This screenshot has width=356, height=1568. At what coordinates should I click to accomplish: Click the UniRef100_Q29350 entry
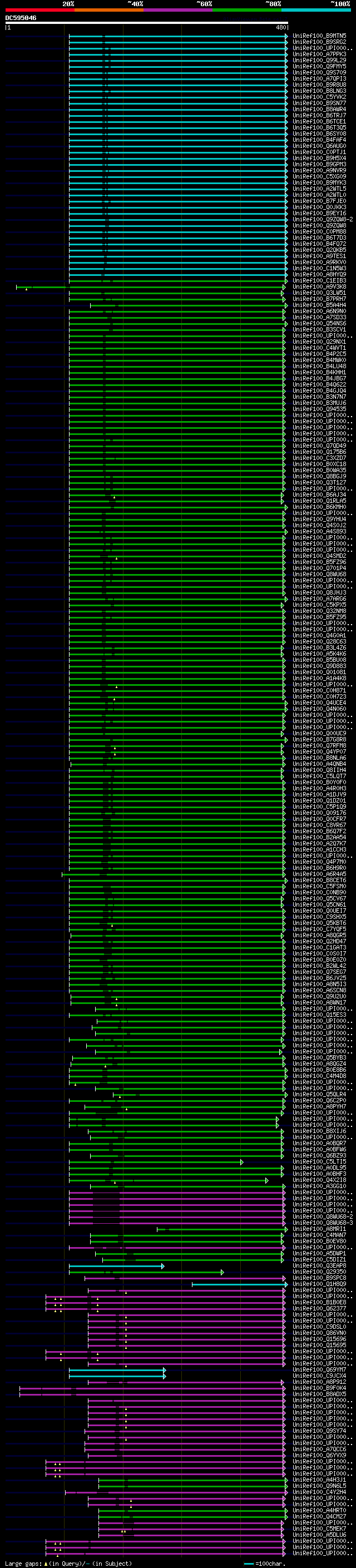319,1272
